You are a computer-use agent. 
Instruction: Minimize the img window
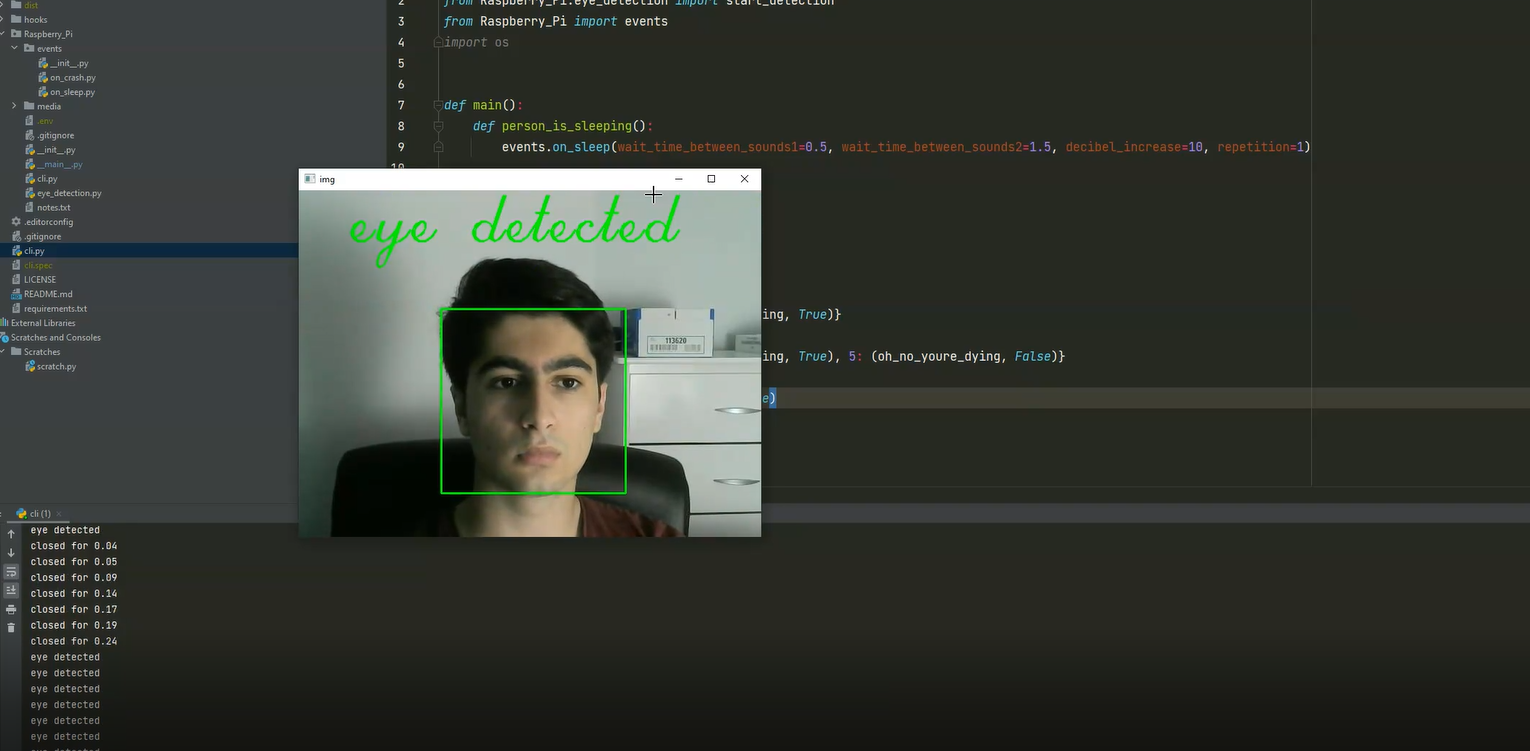[679, 179]
